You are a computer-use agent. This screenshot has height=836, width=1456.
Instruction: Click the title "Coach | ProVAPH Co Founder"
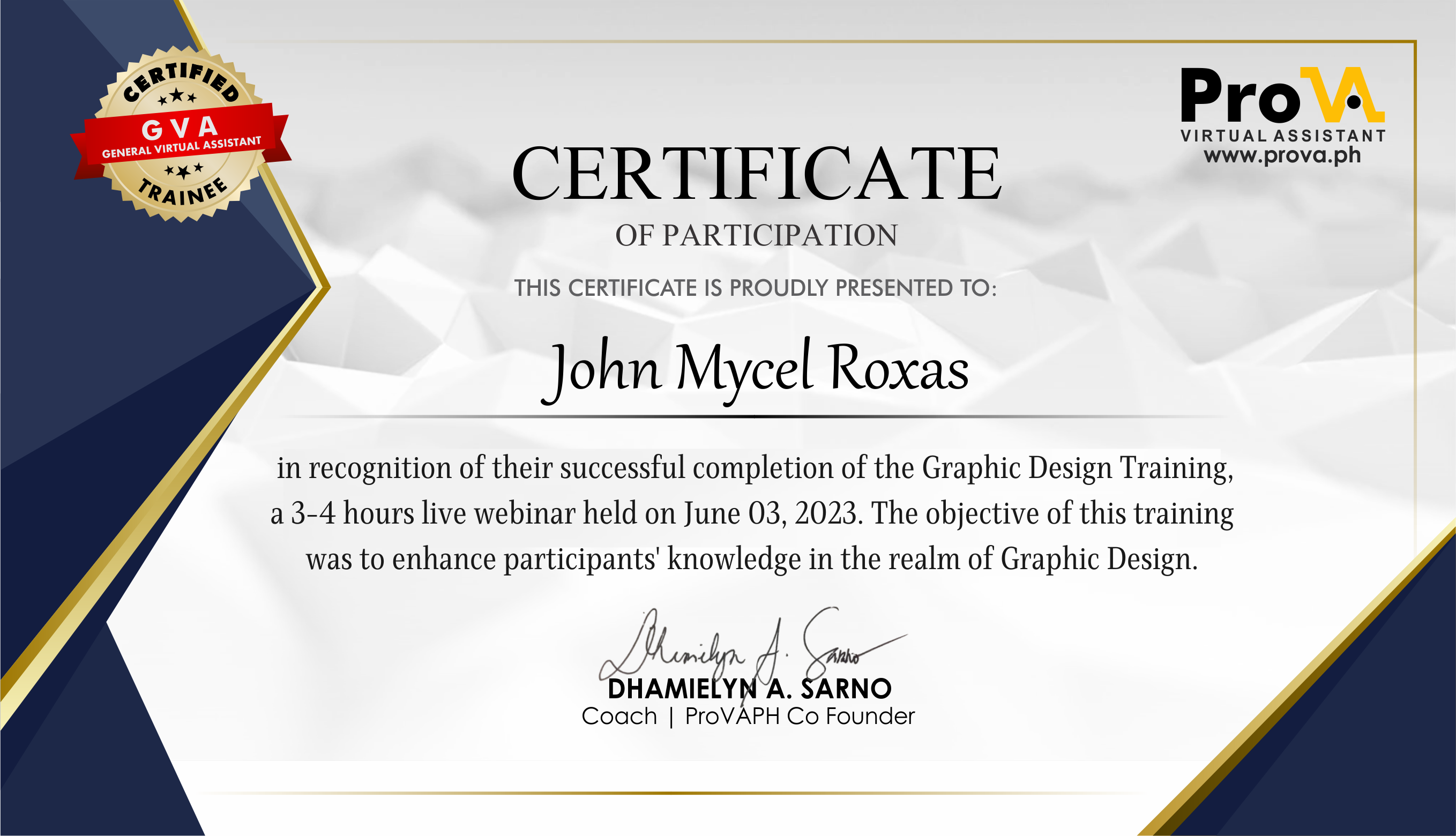(748, 716)
